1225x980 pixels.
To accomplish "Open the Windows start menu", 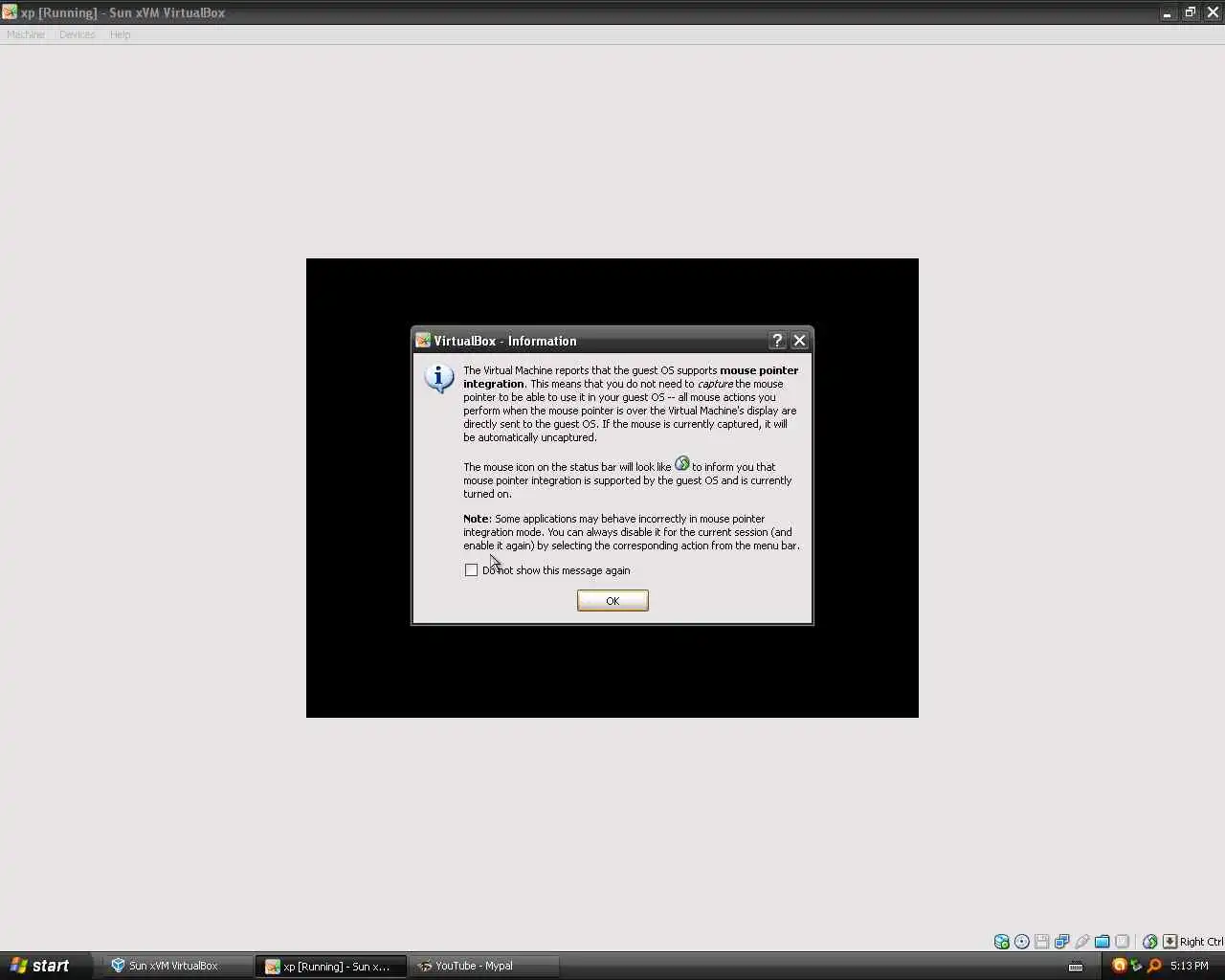I will (x=46, y=966).
